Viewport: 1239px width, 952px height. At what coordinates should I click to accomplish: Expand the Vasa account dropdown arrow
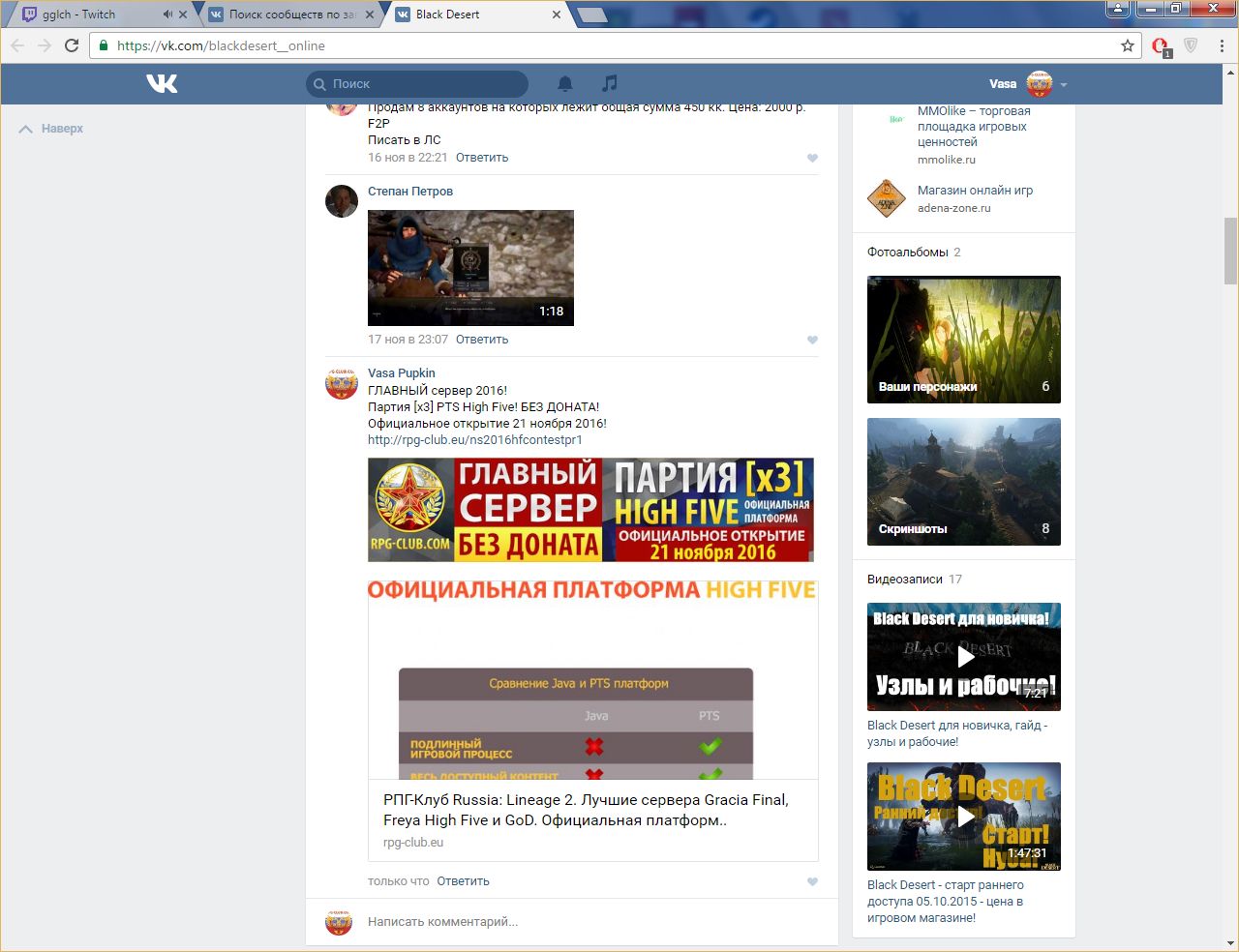coord(1064,85)
